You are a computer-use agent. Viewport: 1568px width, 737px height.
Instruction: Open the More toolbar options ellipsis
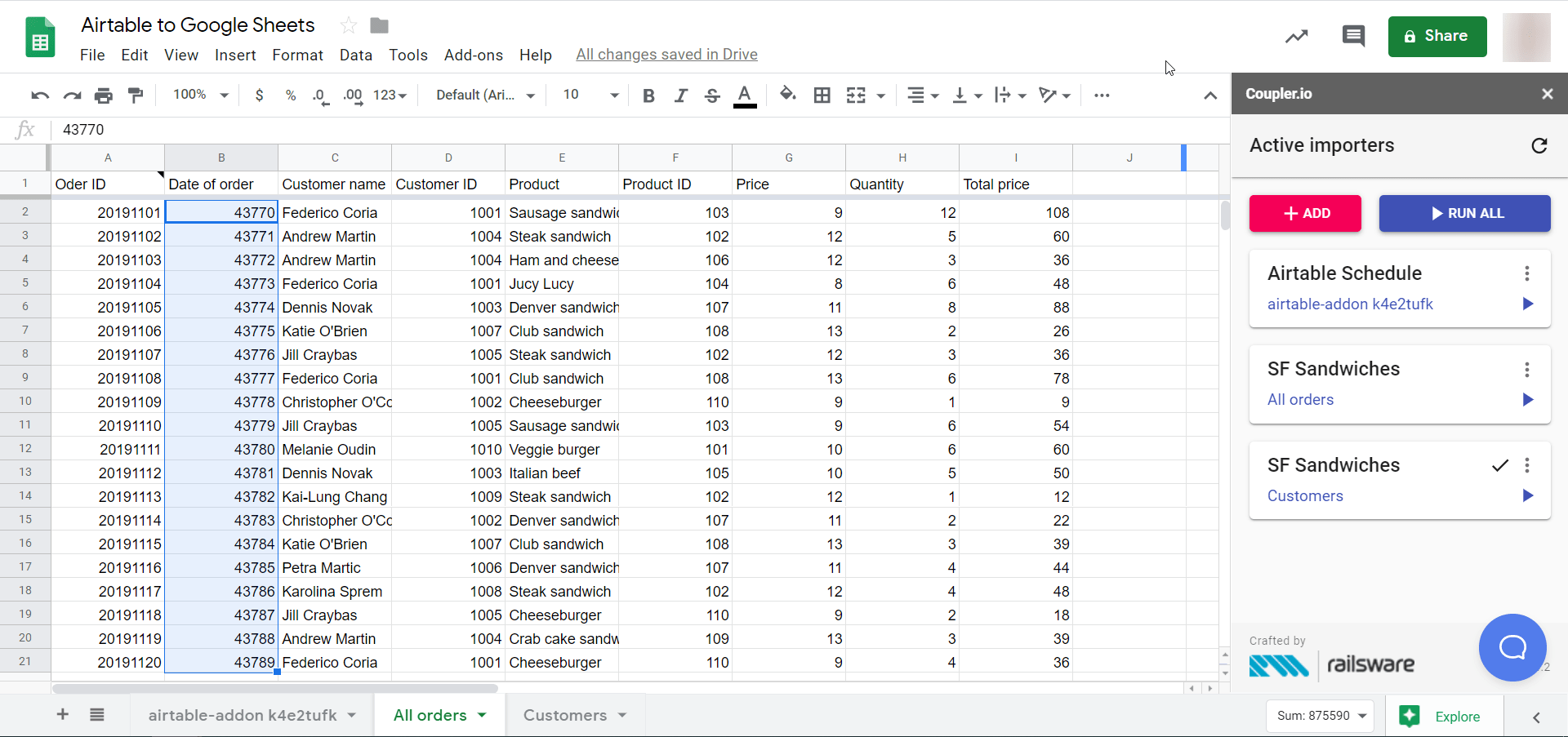[1102, 95]
